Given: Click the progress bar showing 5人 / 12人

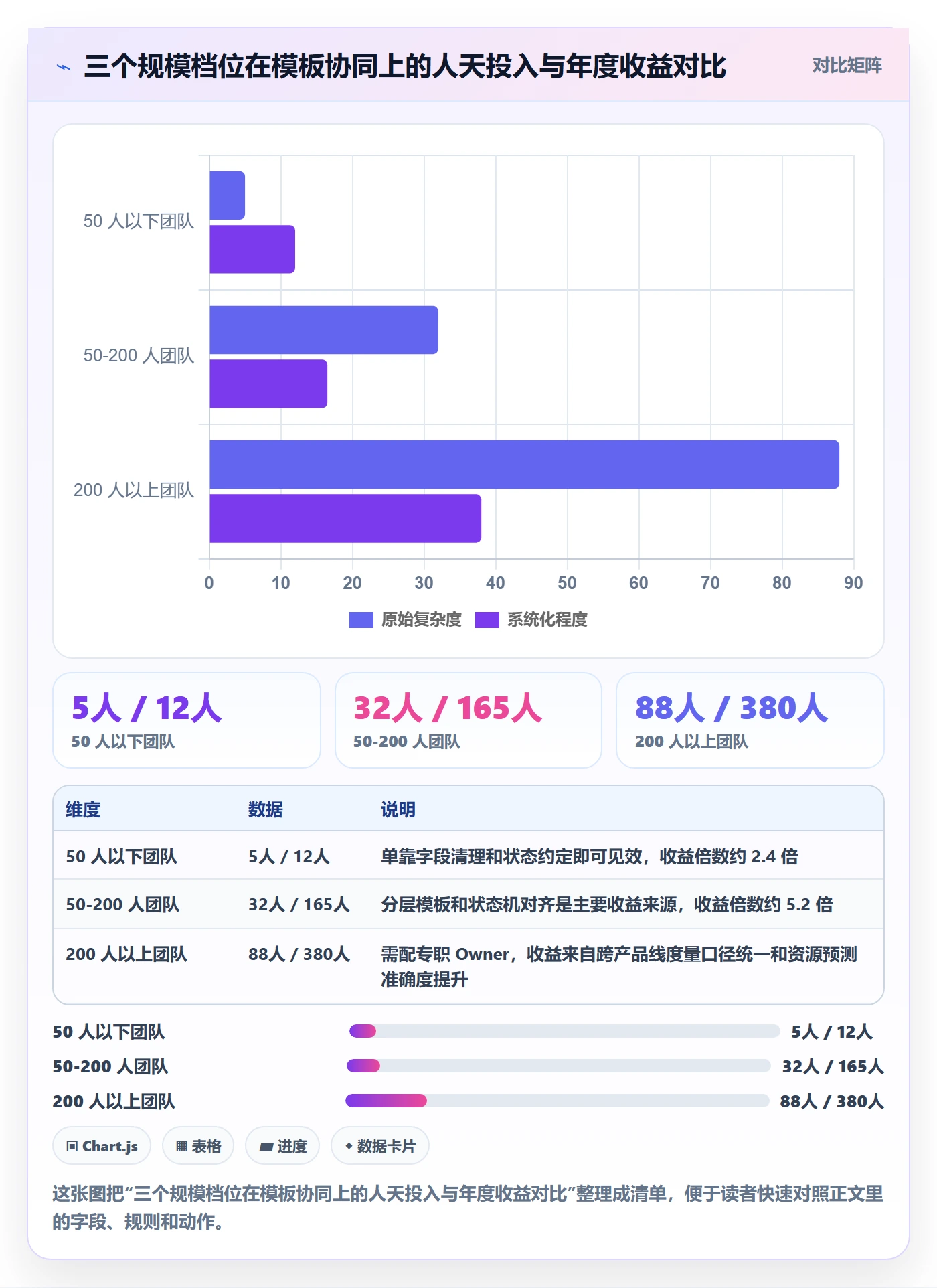Looking at the screenshot, I should click(x=564, y=1031).
